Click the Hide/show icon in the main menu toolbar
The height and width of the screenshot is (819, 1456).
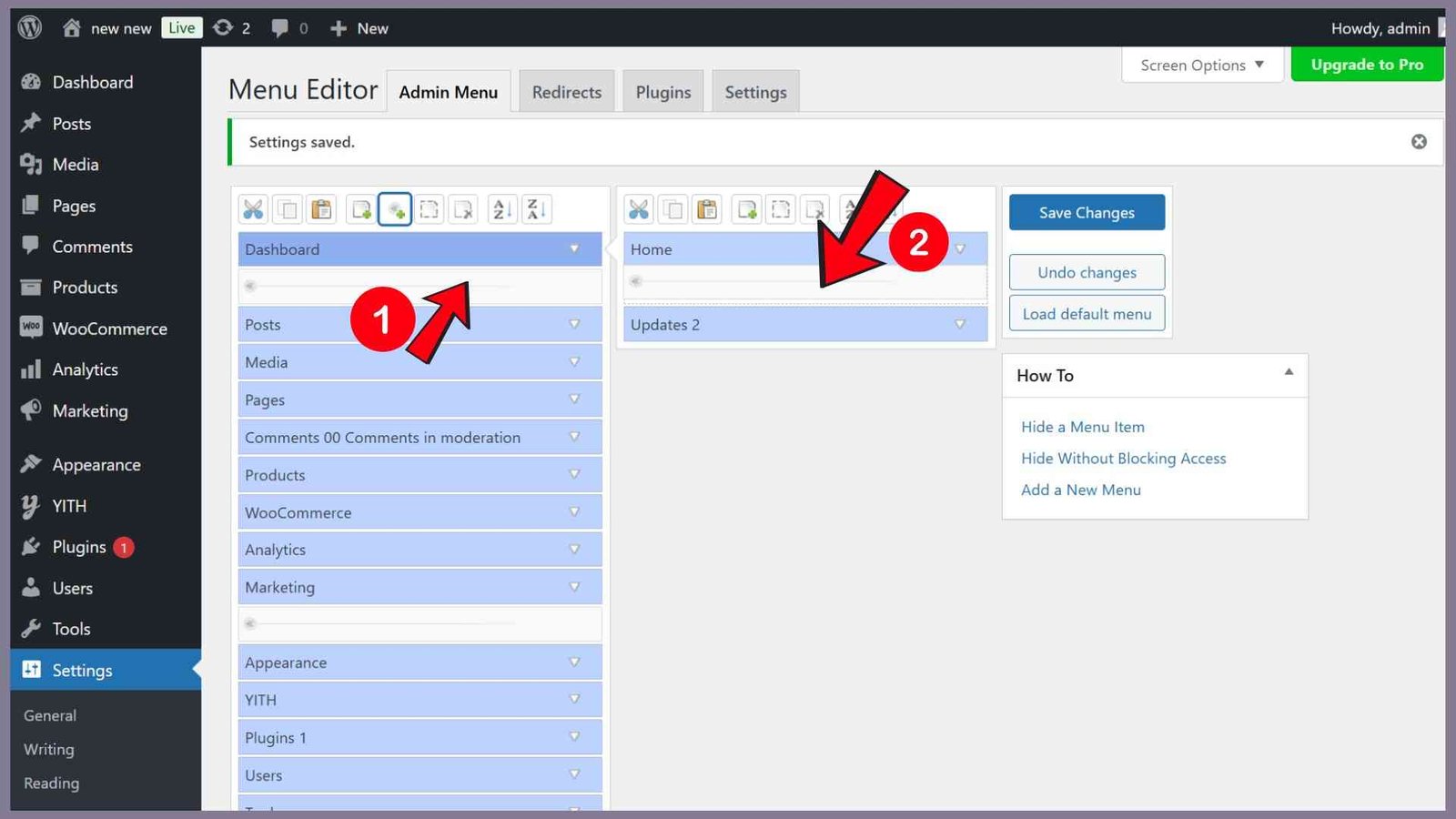tap(430, 210)
